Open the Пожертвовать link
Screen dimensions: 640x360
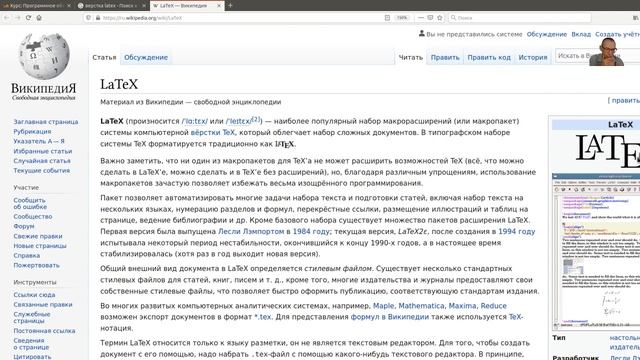pos(36,265)
